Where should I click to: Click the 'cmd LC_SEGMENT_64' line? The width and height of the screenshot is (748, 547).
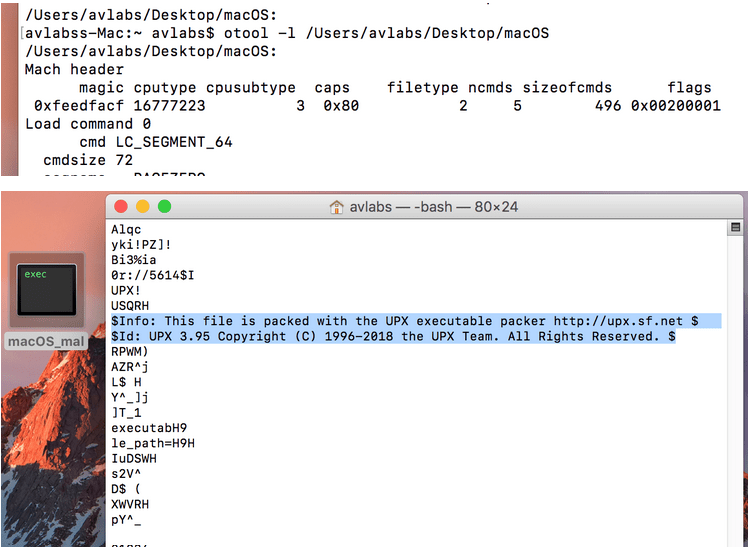[156, 142]
